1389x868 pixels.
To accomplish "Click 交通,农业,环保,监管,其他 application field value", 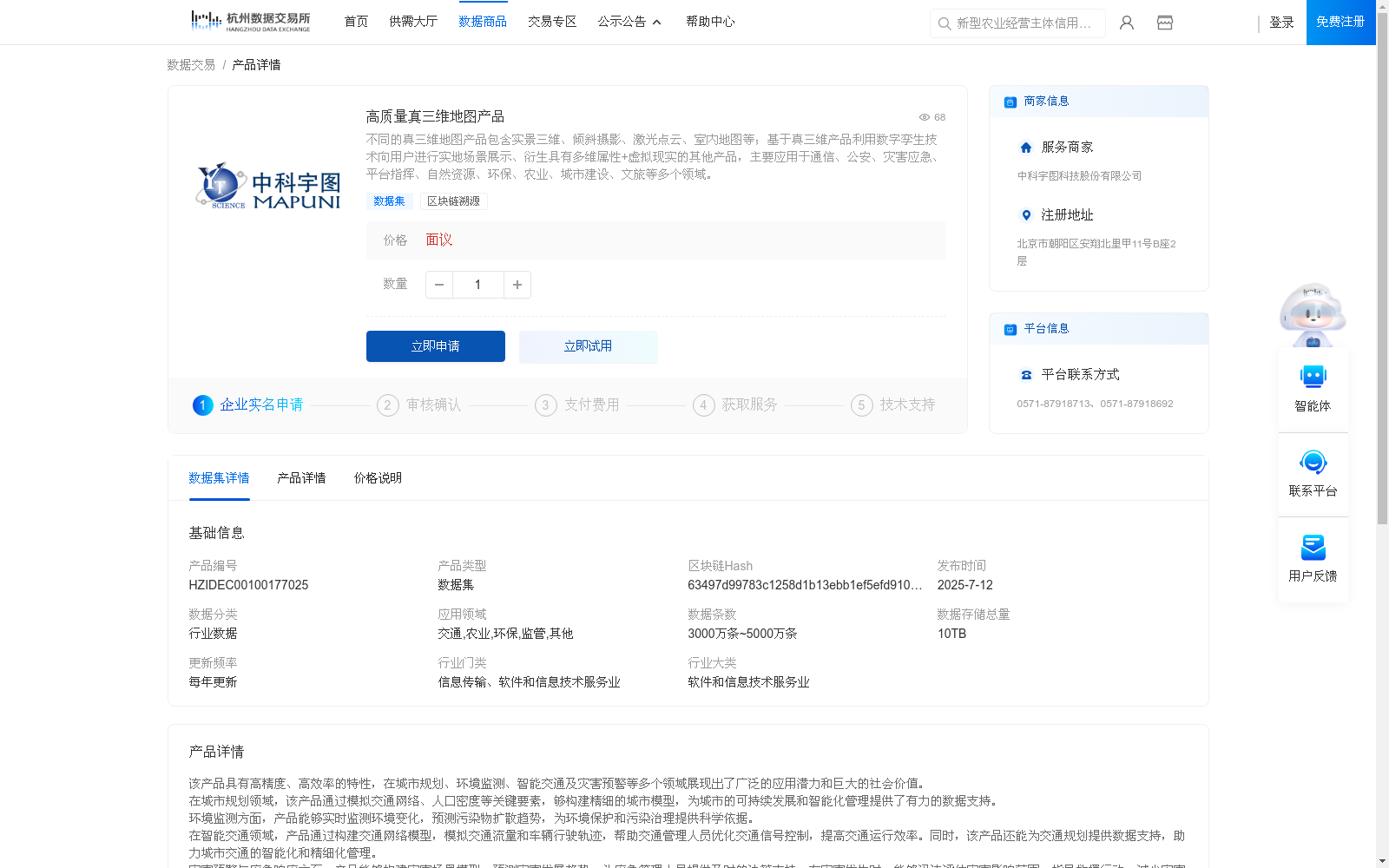I will 505,634.
